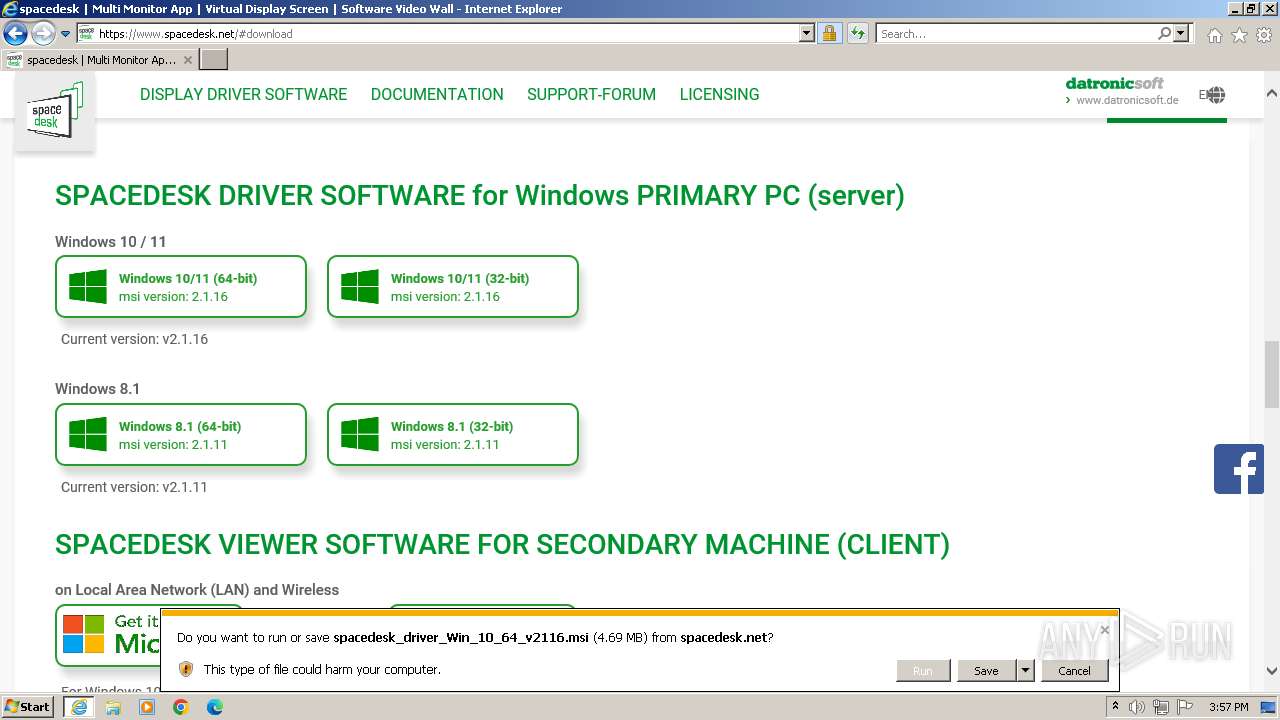Open the Tools gear icon

1264,35
